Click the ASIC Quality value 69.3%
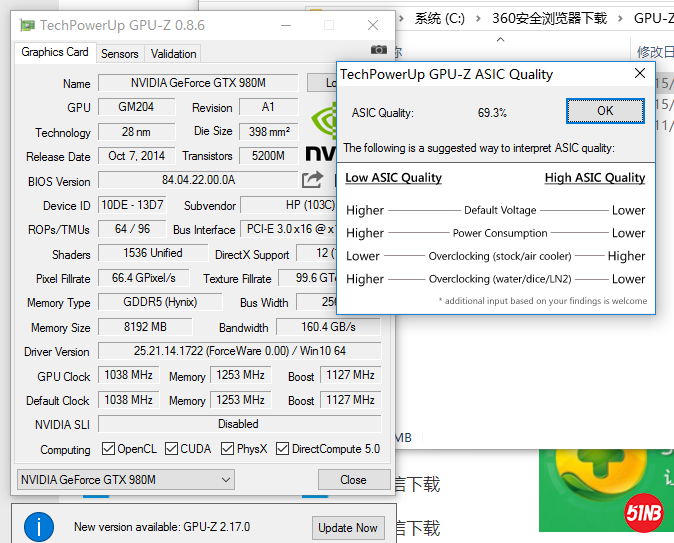 492,113
